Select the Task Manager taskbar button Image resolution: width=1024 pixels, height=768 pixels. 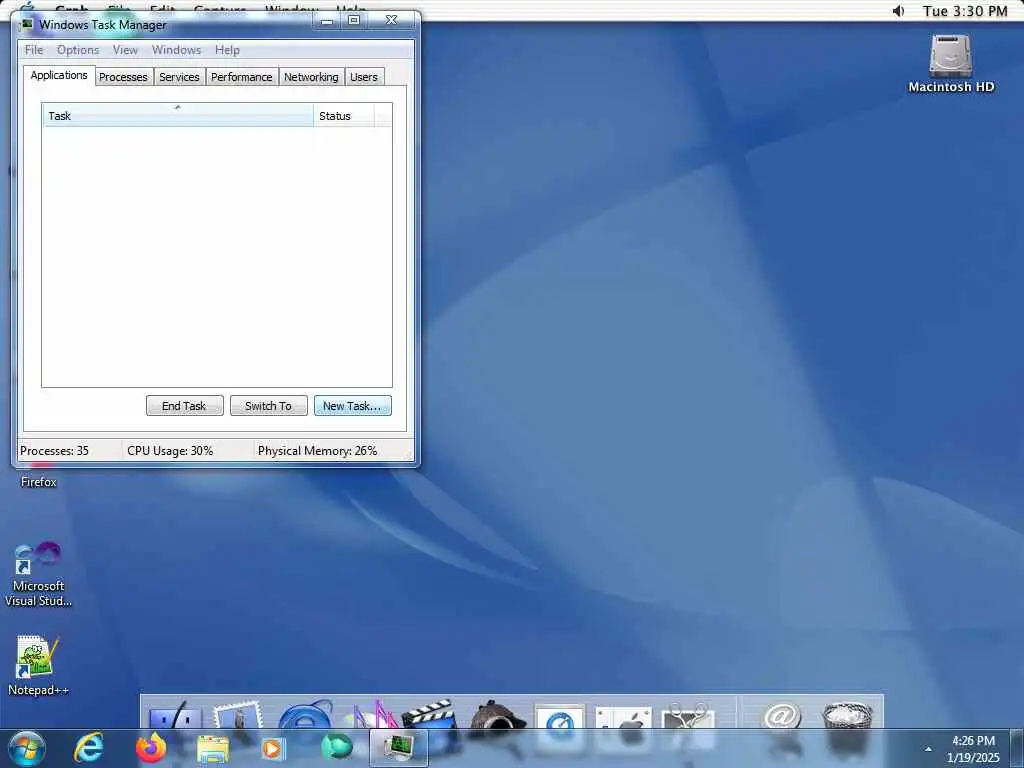[398, 748]
